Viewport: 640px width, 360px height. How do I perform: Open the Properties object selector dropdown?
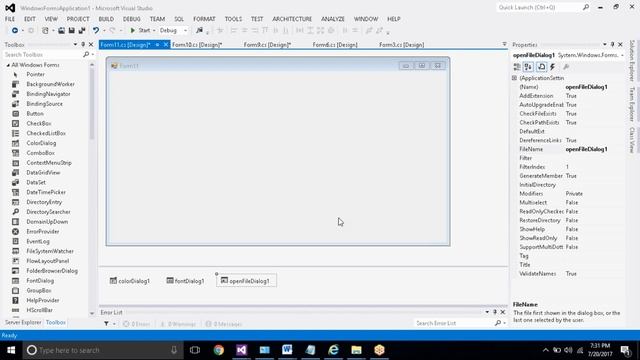click(622, 55)
